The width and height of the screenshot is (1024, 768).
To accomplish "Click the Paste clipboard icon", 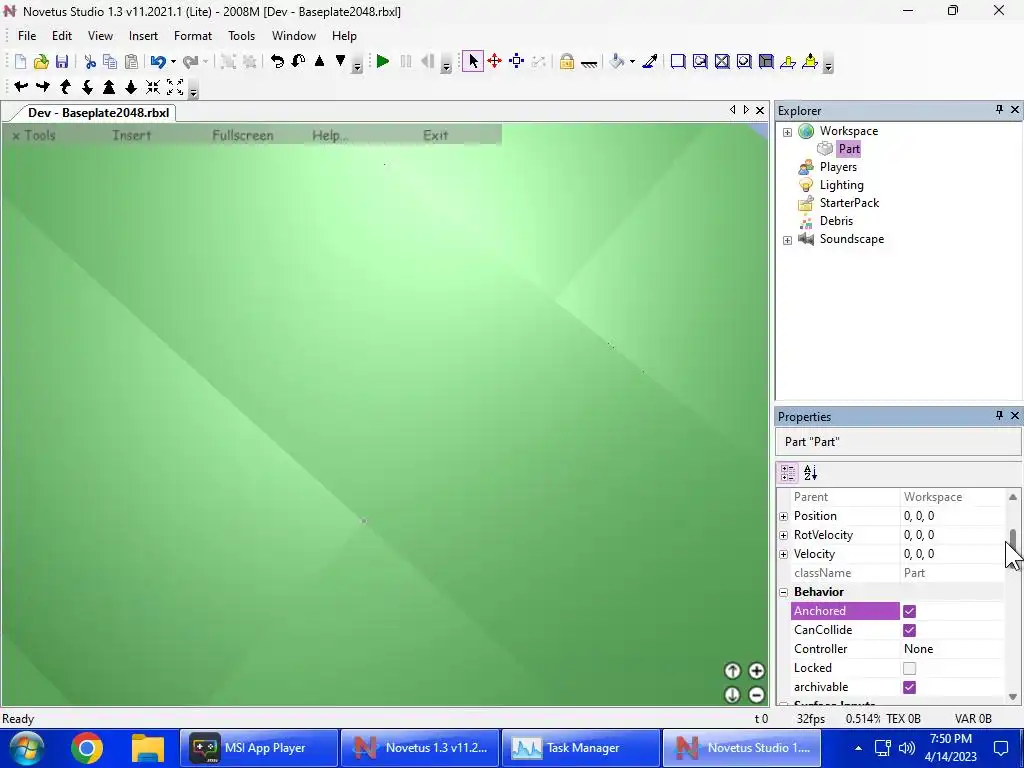I will (131, 61).
